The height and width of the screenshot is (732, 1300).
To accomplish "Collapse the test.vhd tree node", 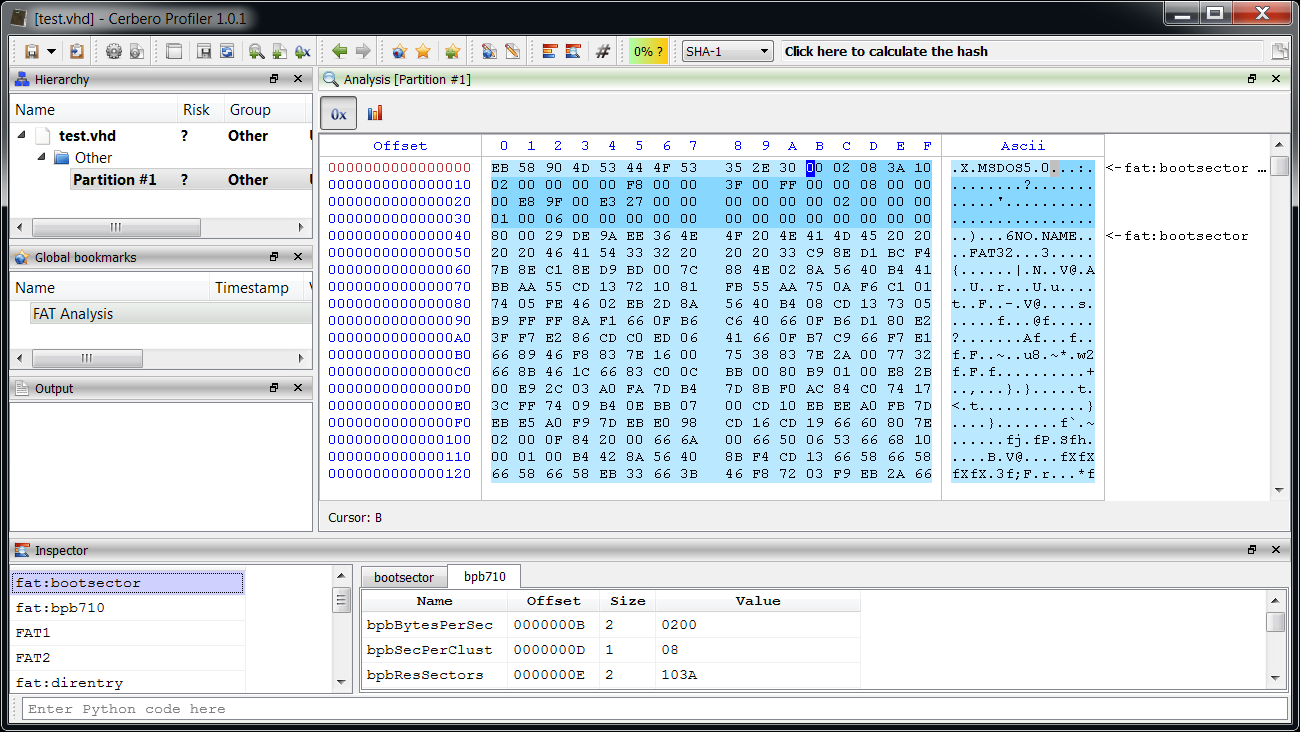I will (x=22, y=136).
